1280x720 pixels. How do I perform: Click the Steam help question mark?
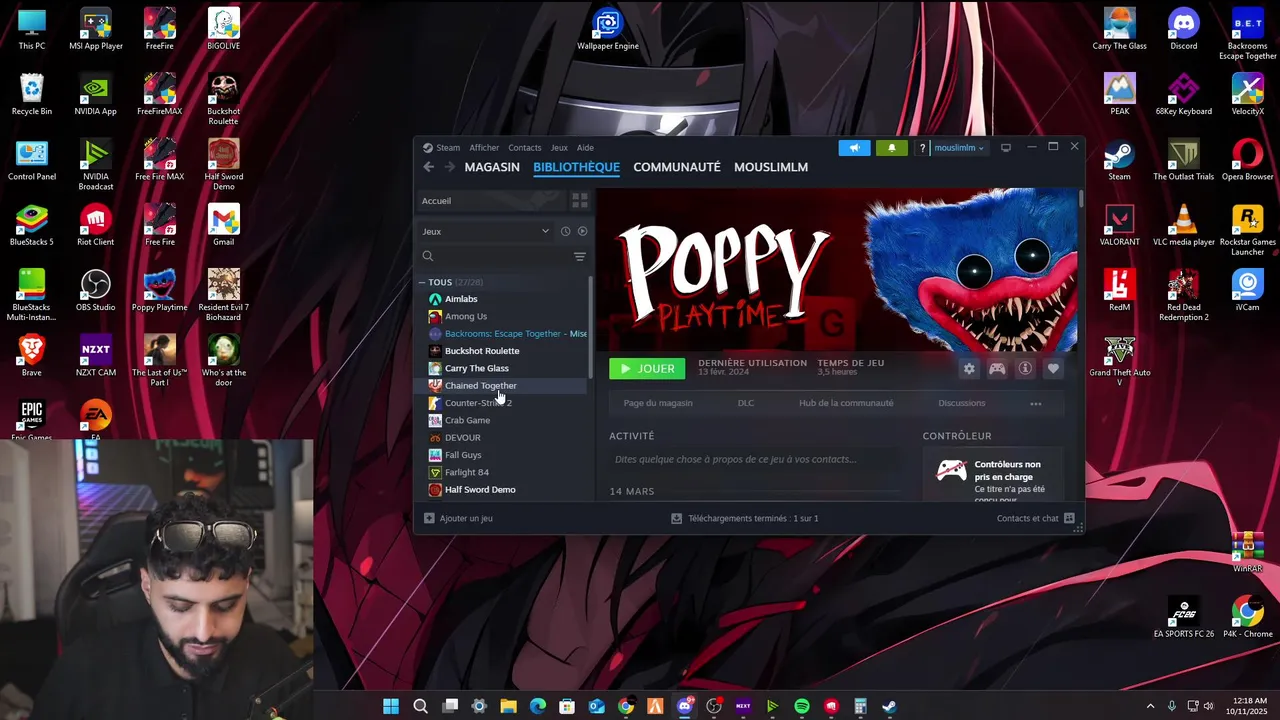tap(923, 148)
